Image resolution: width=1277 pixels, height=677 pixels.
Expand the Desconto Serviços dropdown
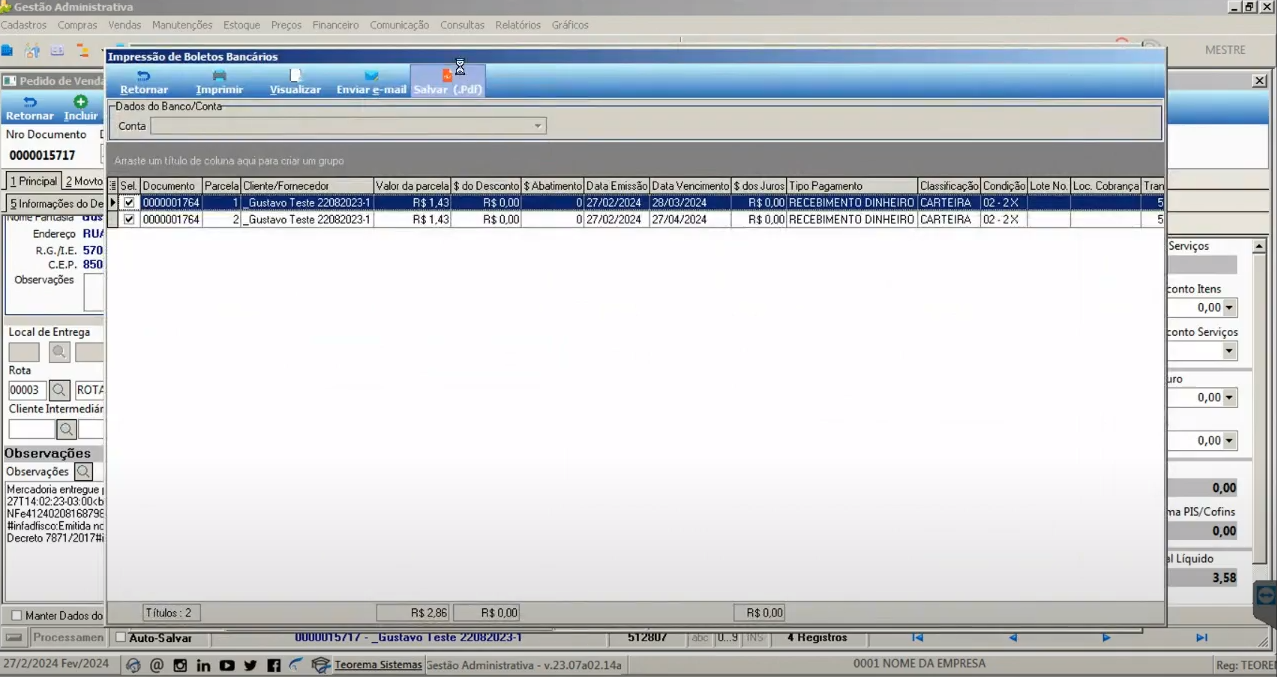1230,351
